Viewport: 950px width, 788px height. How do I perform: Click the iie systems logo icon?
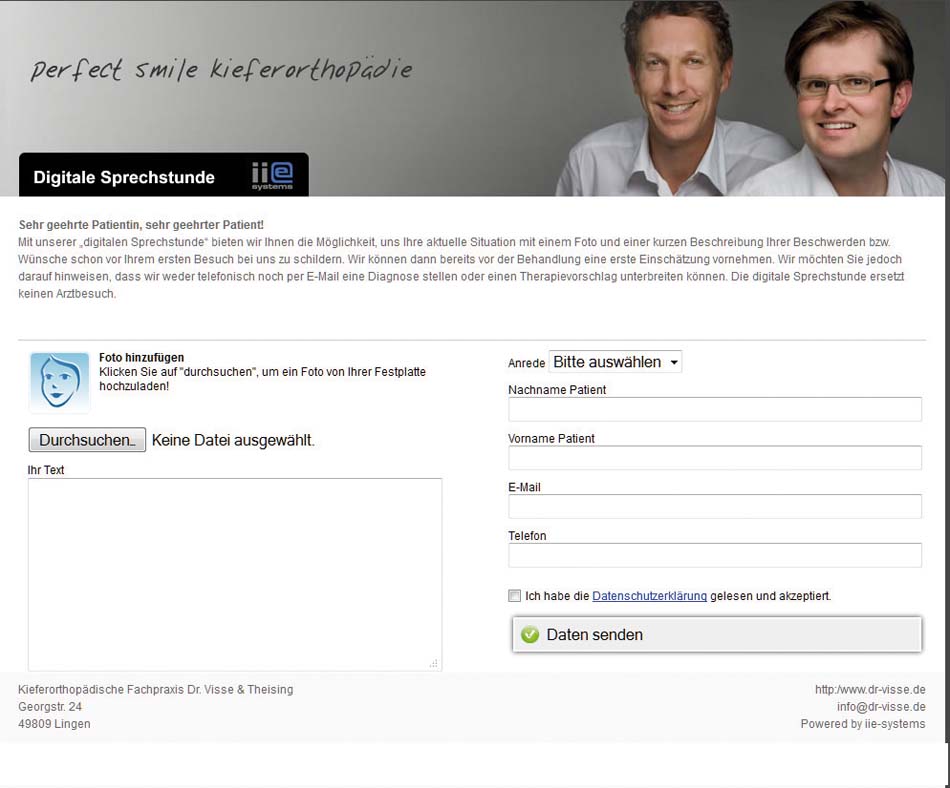pyautogui.click(x=273, y=176)
